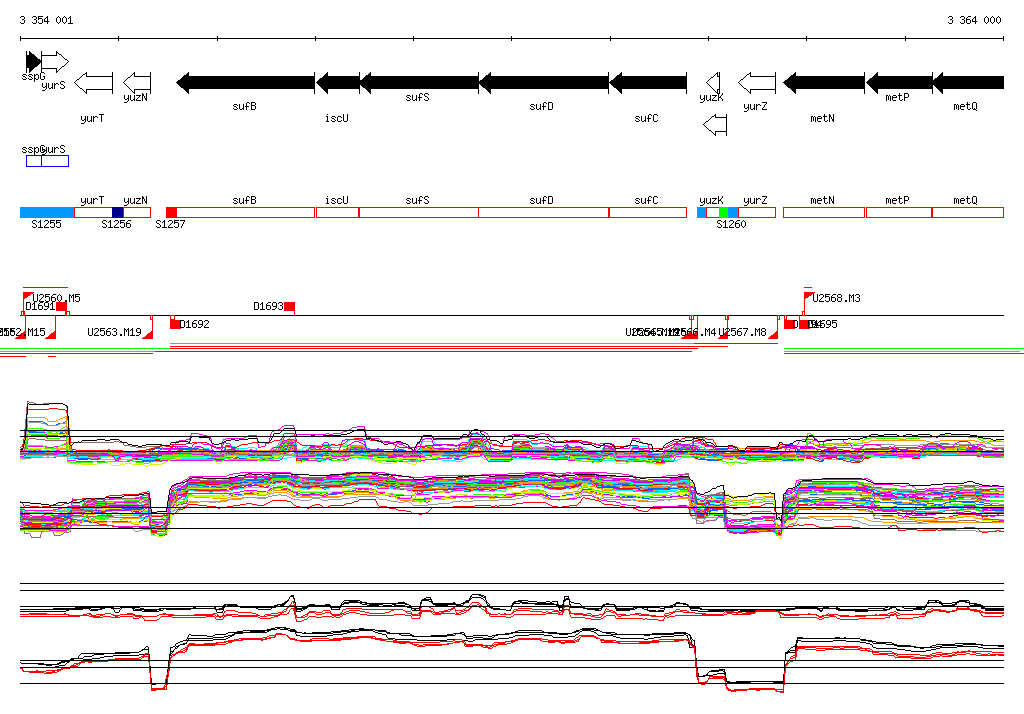1024x714 pixels.
Task: Click the red outlined sufS segment box
Action: point(419,212)
